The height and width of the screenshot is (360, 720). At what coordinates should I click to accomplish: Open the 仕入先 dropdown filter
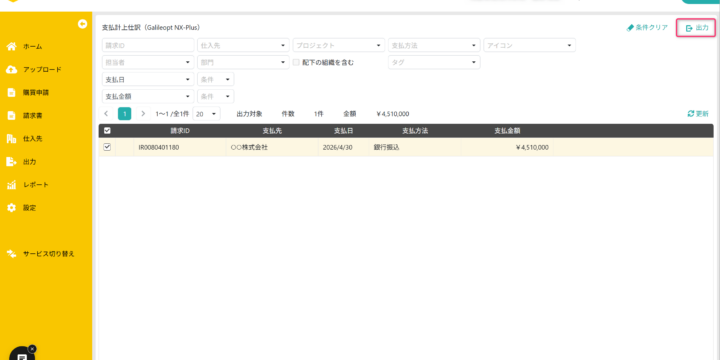click(x=243, y=45)
